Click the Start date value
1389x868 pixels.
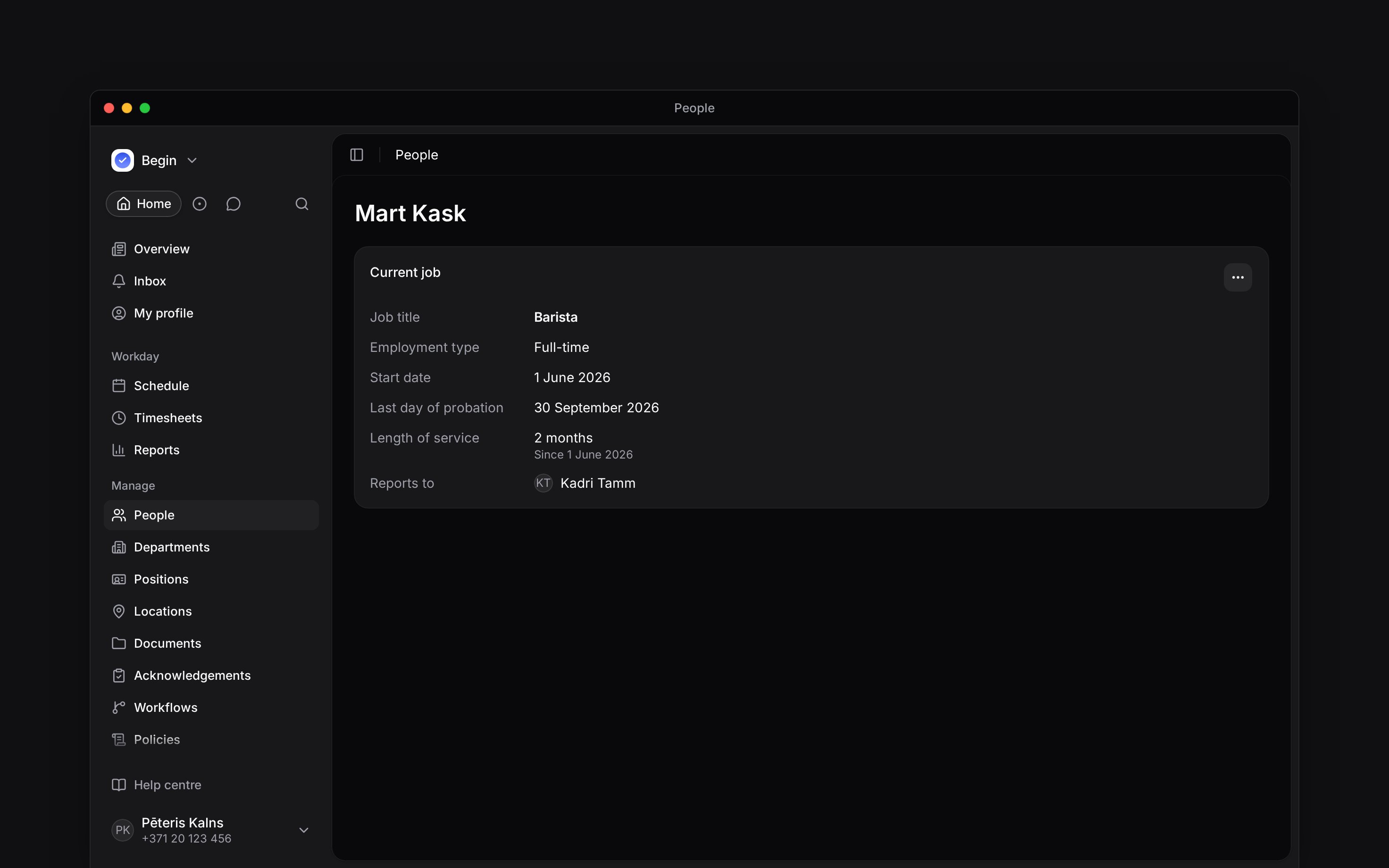point(572,378)
